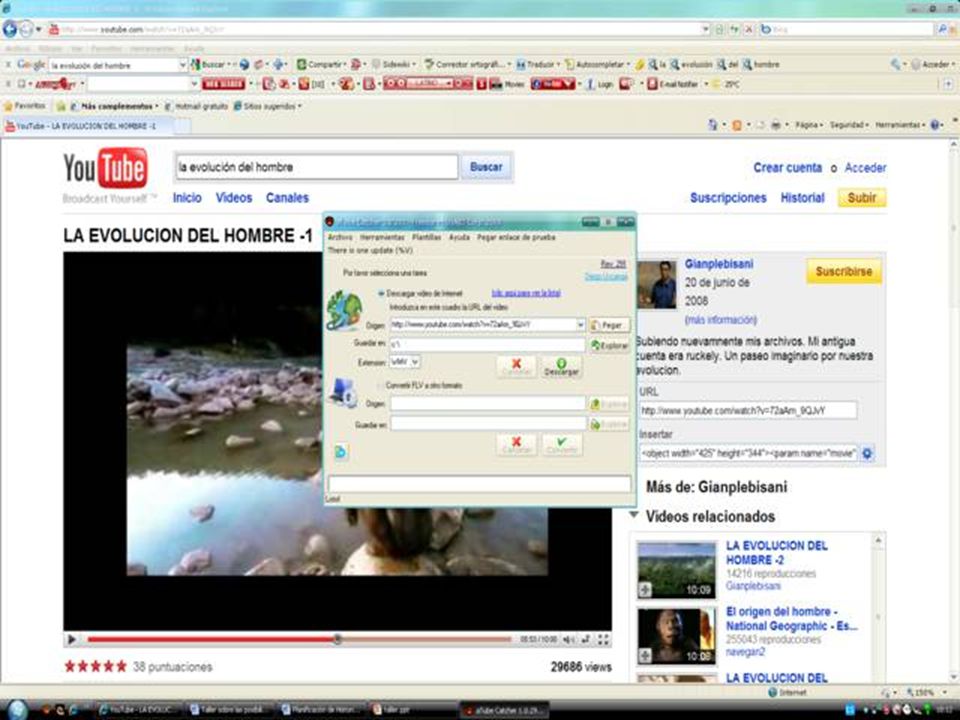Click the embed settings gear icon
Screen dimensions: 960x720
[868, 454]
